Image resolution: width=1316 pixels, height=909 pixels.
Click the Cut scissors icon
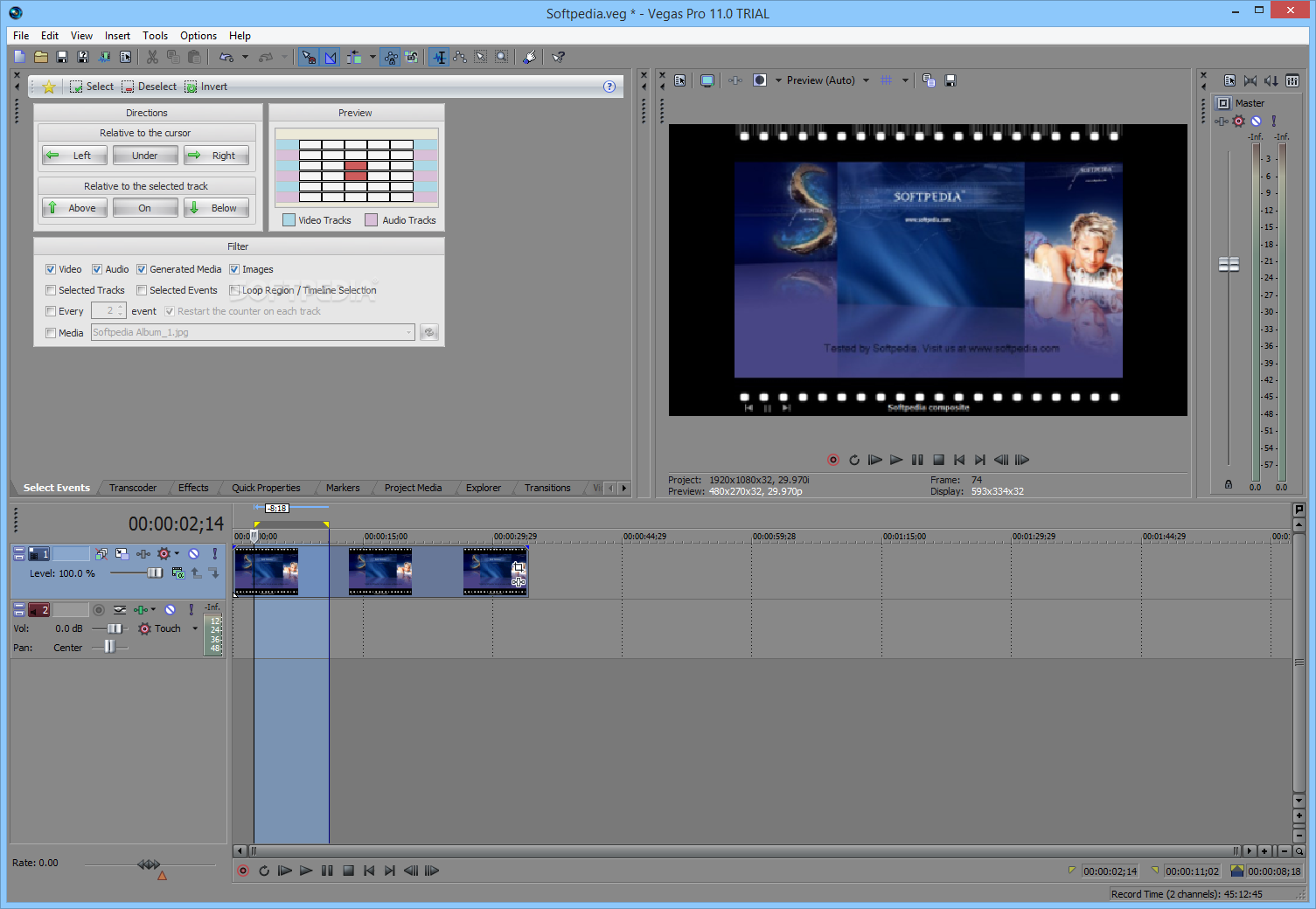click(x=152, y=57)
